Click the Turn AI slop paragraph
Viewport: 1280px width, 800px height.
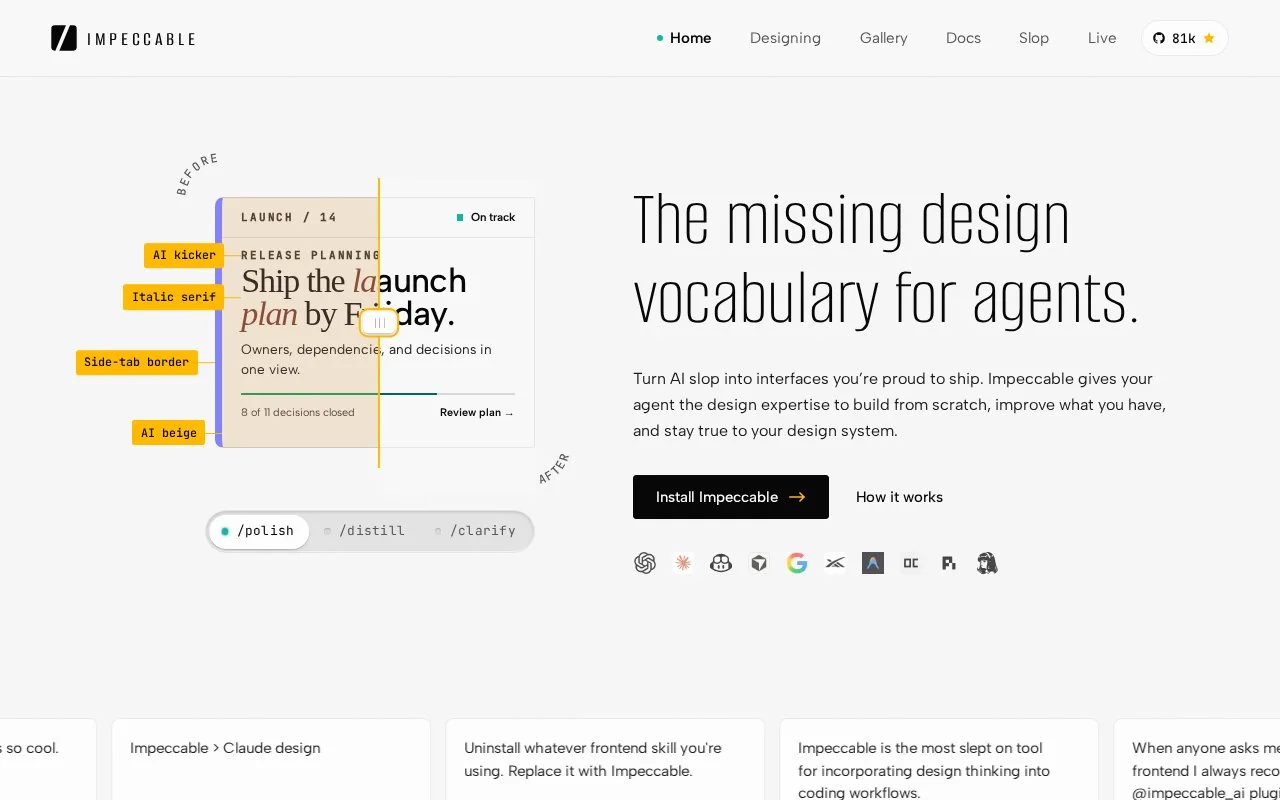(x=899, y=405)
